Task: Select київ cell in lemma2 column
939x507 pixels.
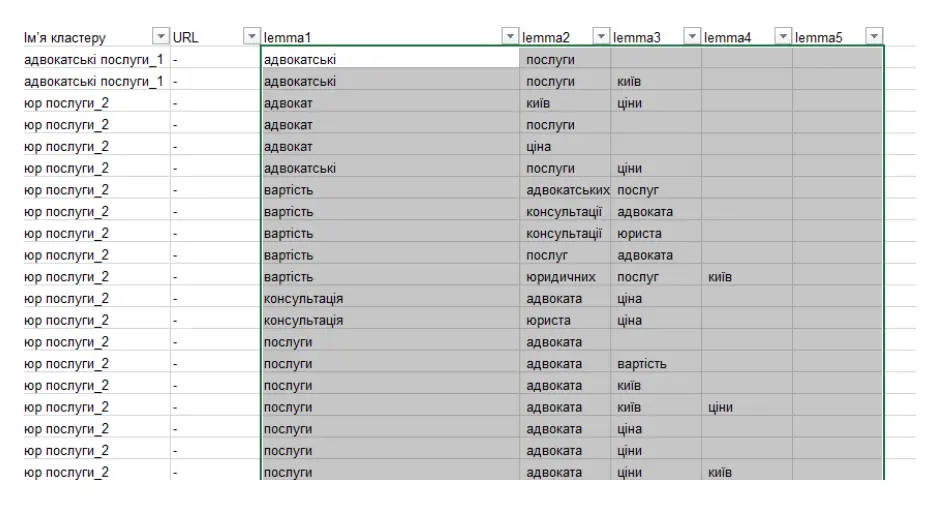Action: (565, 103)
